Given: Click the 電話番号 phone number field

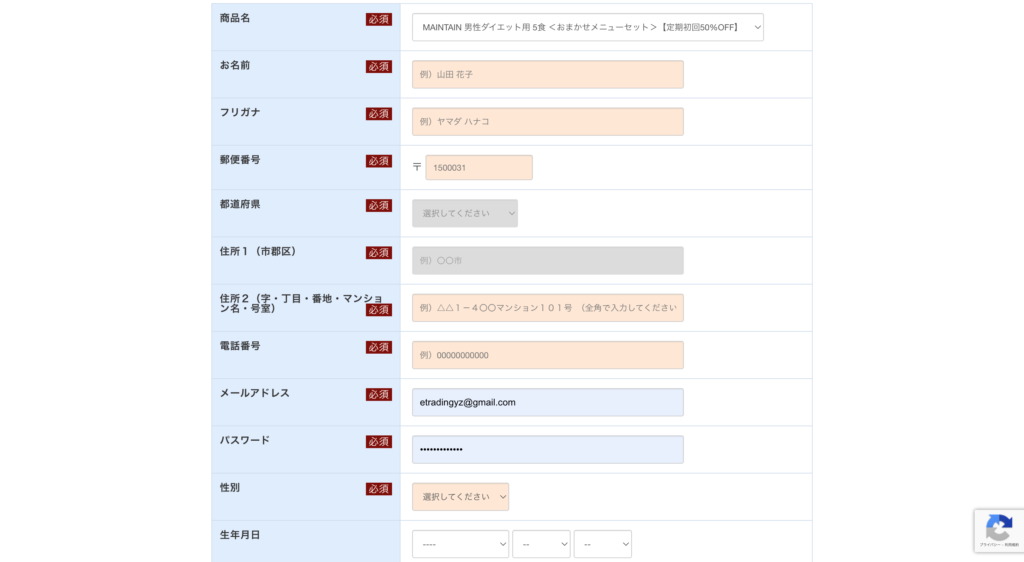Looking at the screenshot, I should (x=547, y=355).
